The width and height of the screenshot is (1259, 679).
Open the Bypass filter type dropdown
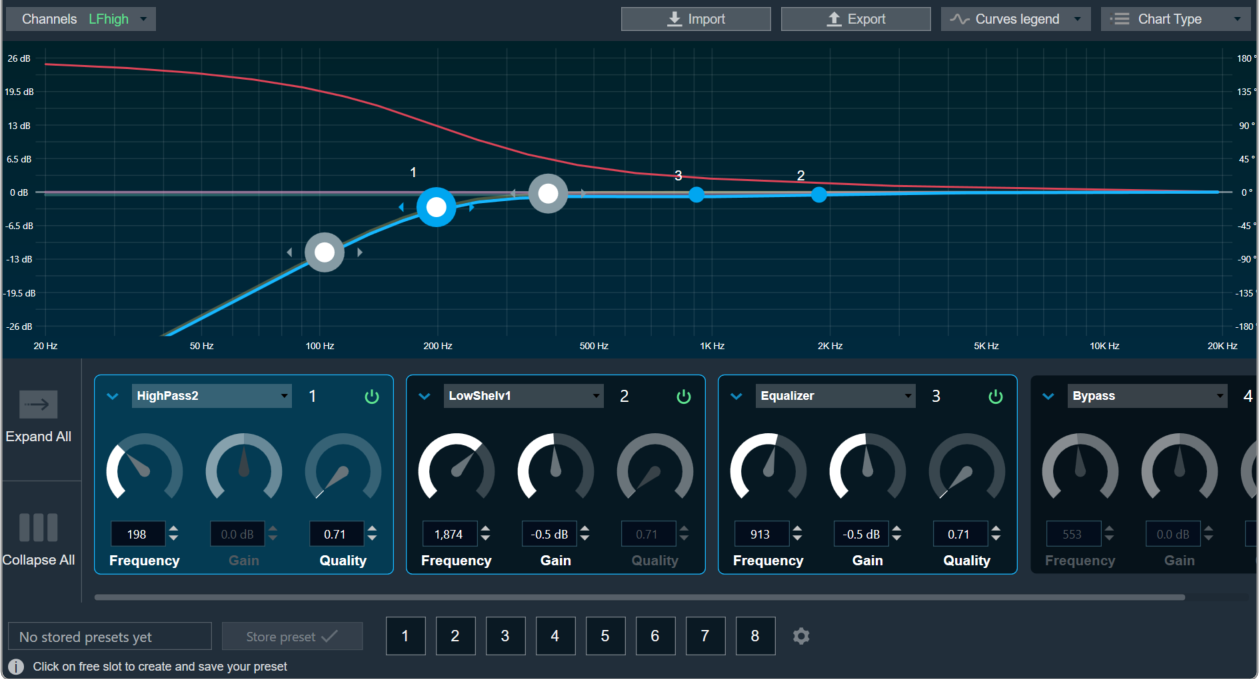pyautogui.click(x=1148, y=396)
